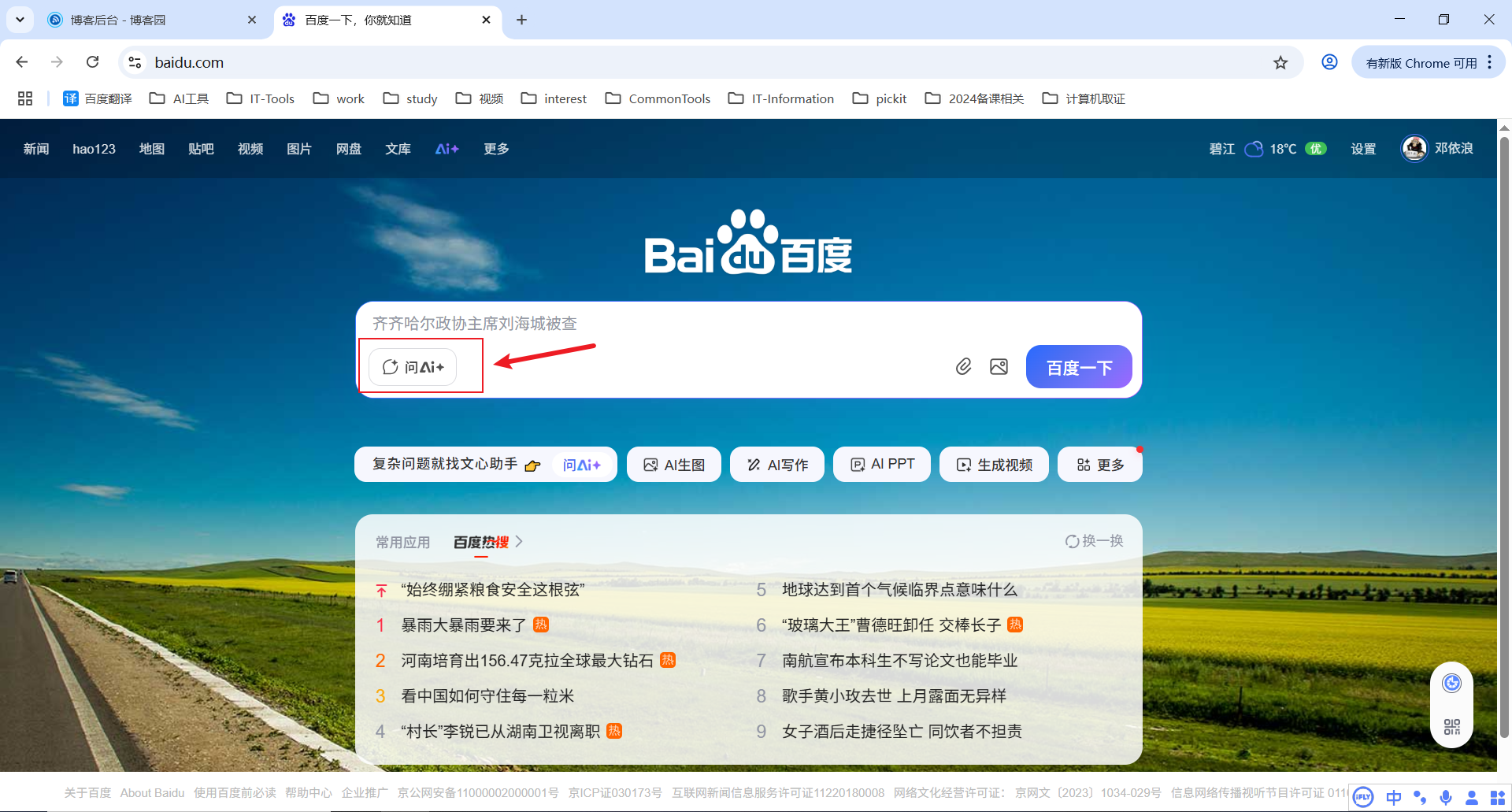
Task: Click 有新版 Chrome 可用 update button
Action: 1421,63
